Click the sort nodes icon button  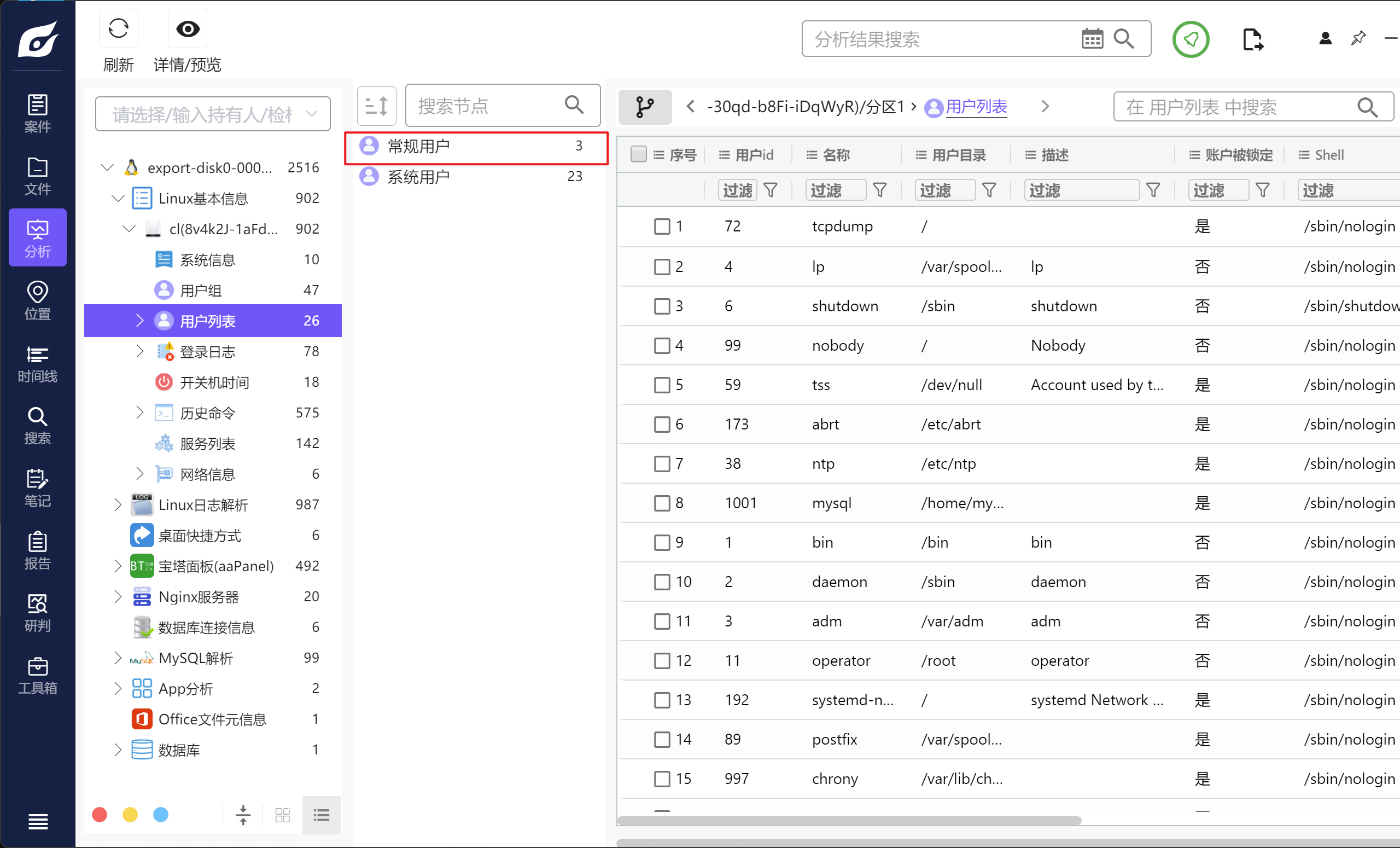point(376,106)
